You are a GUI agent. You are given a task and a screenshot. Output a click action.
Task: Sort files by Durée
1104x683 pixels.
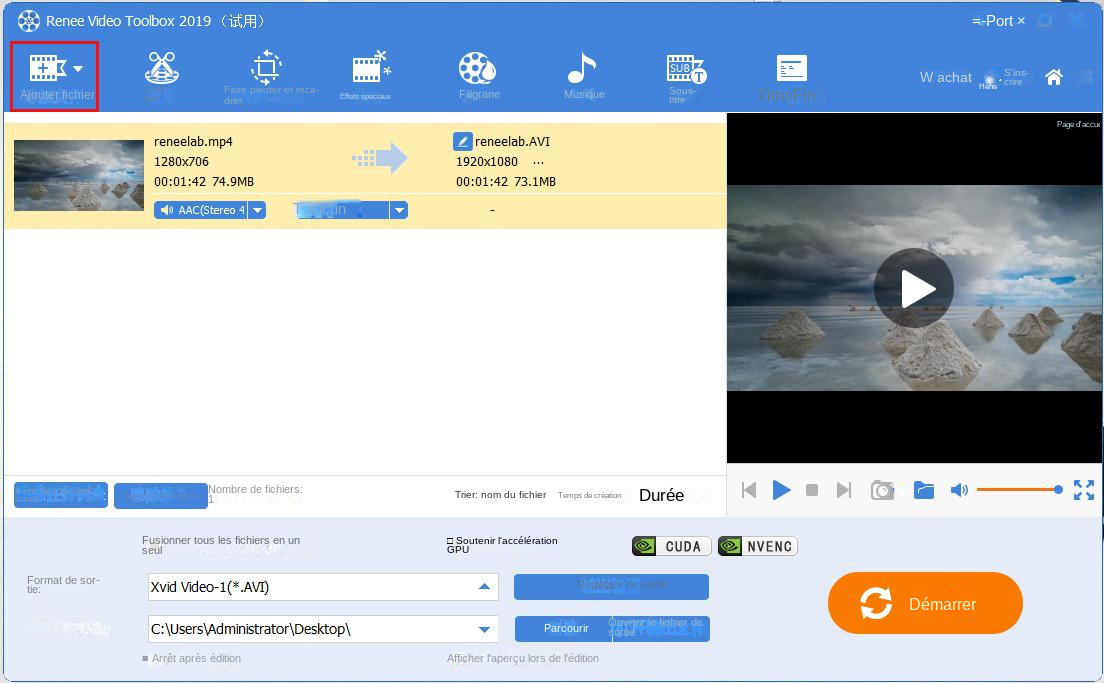661,495
